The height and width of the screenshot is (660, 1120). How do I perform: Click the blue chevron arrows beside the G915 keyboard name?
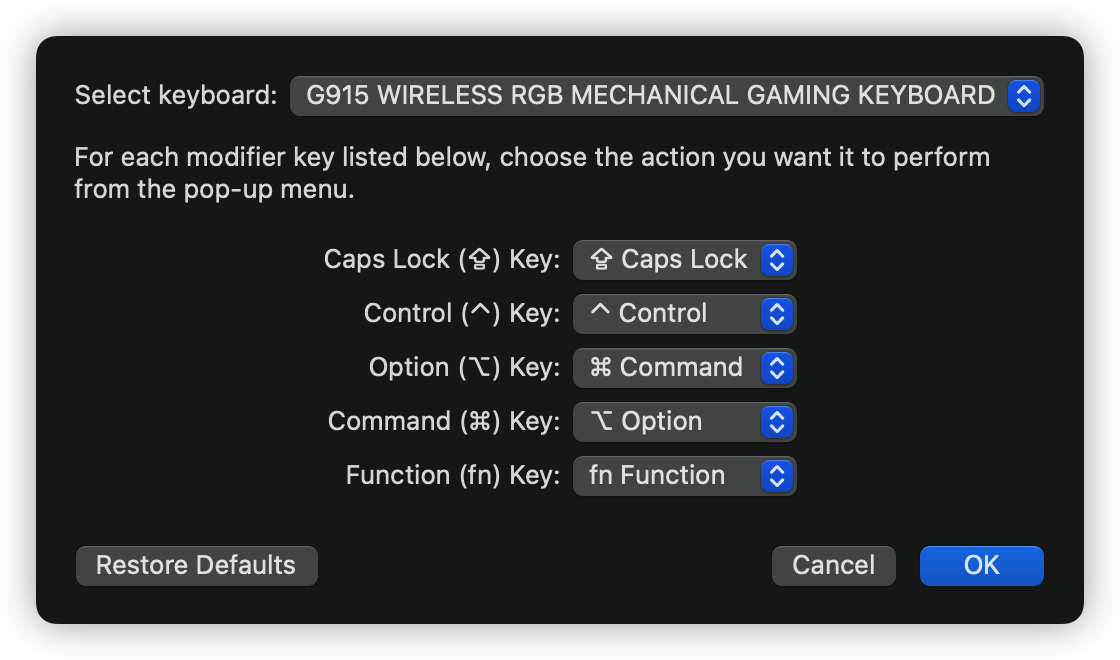[1022, 96]
